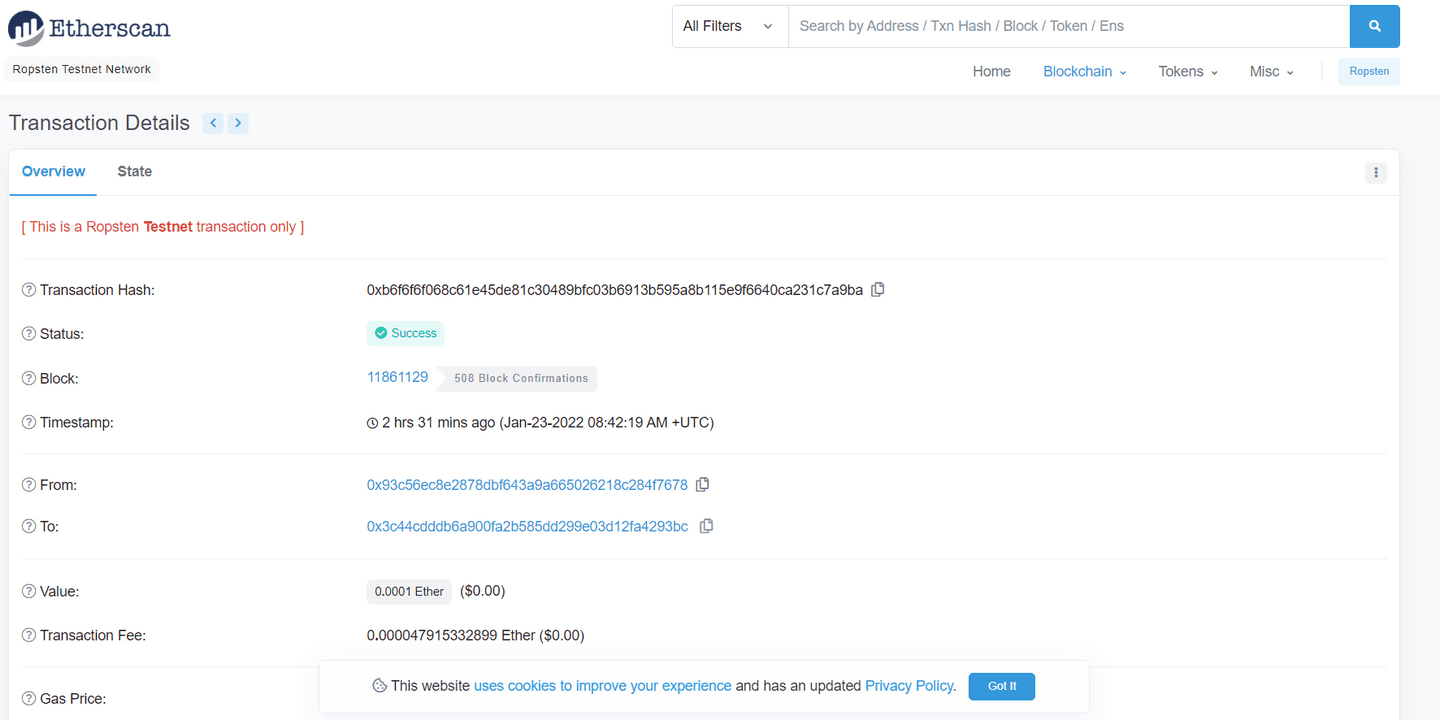This screenshot has width=1440, height=720.
Task: Open the Privacy Policy link
Action: click(909, 686)
